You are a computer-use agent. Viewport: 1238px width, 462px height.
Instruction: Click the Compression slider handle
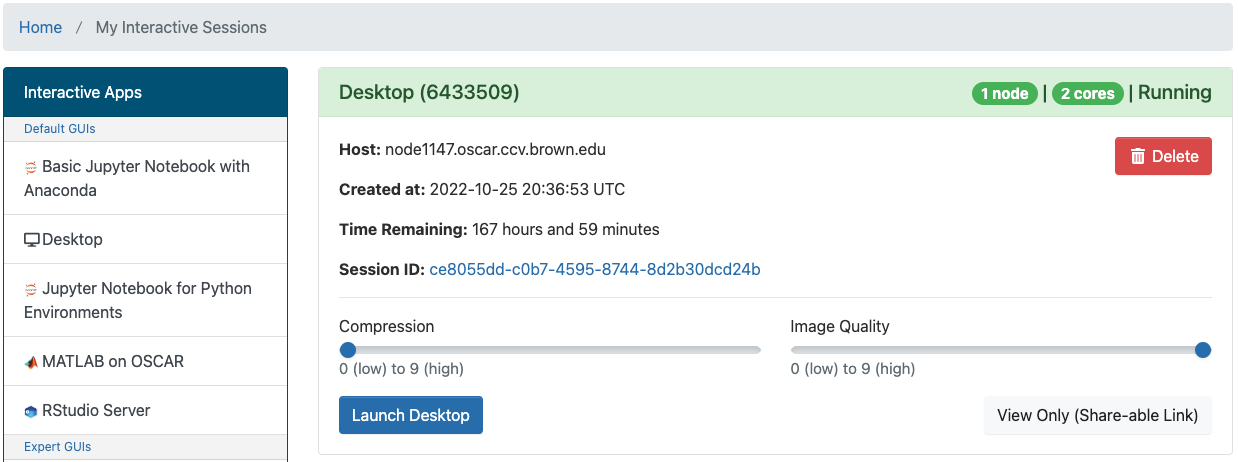coord(348,350)
